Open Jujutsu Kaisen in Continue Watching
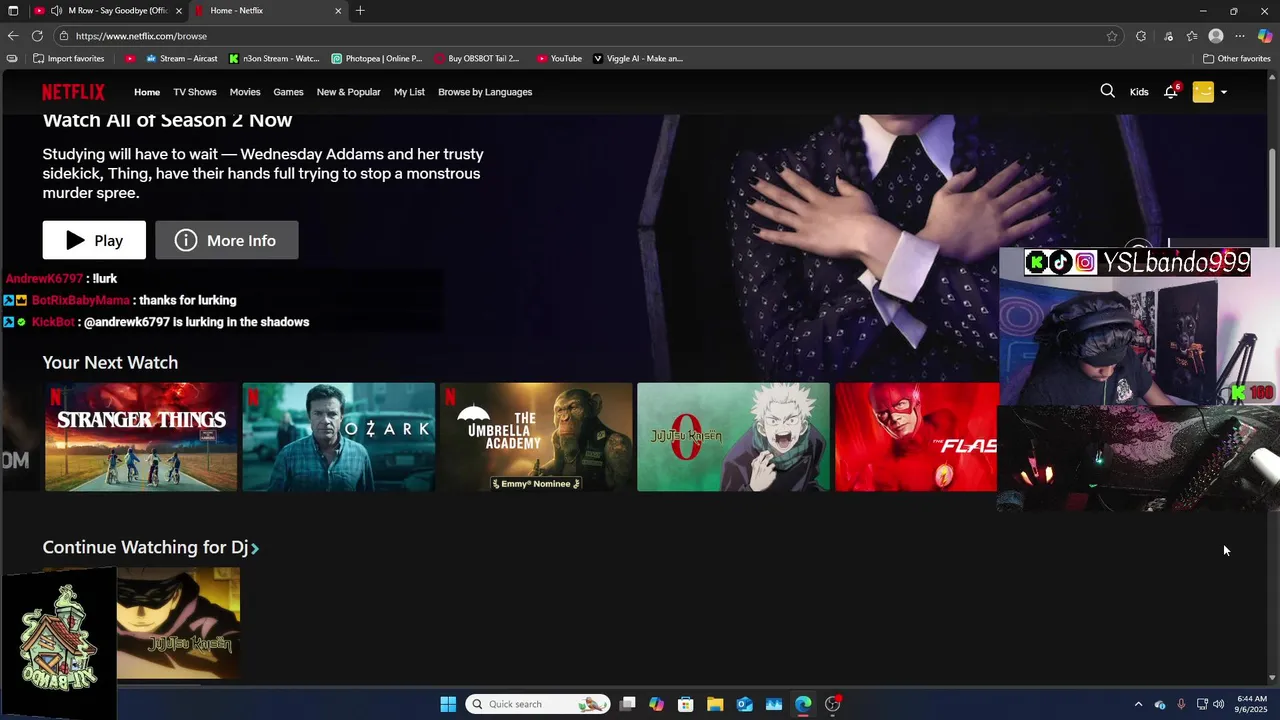The width and height of the screenshot is (1280, 720). [178, 623]
